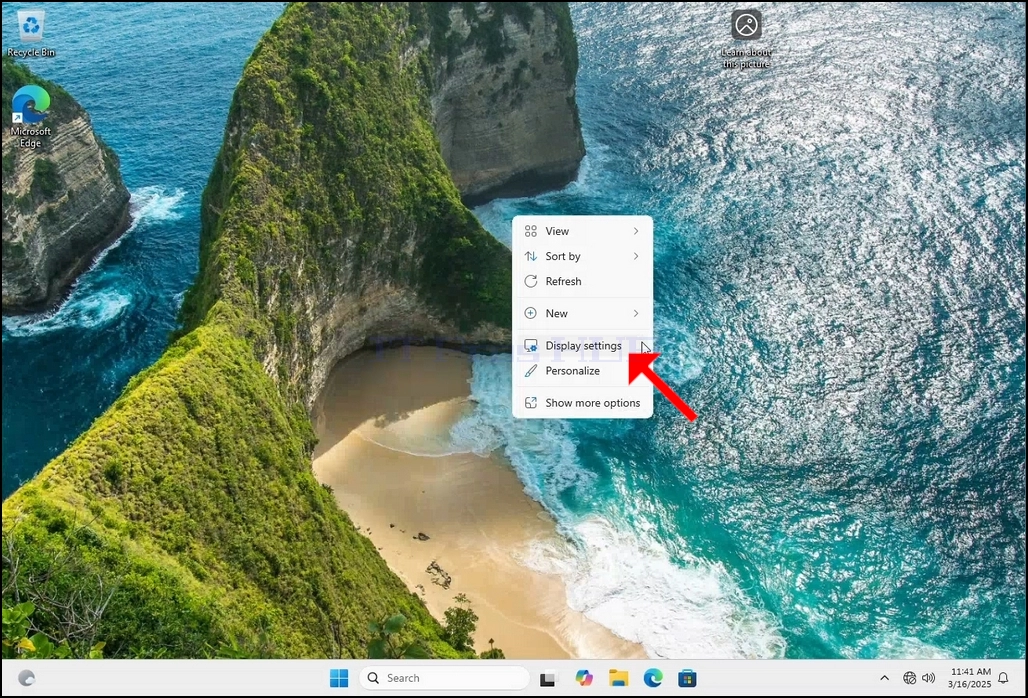Screen dimensions: 1028x698
Task: Open the New submenu
Action: [x=582, y=313]
